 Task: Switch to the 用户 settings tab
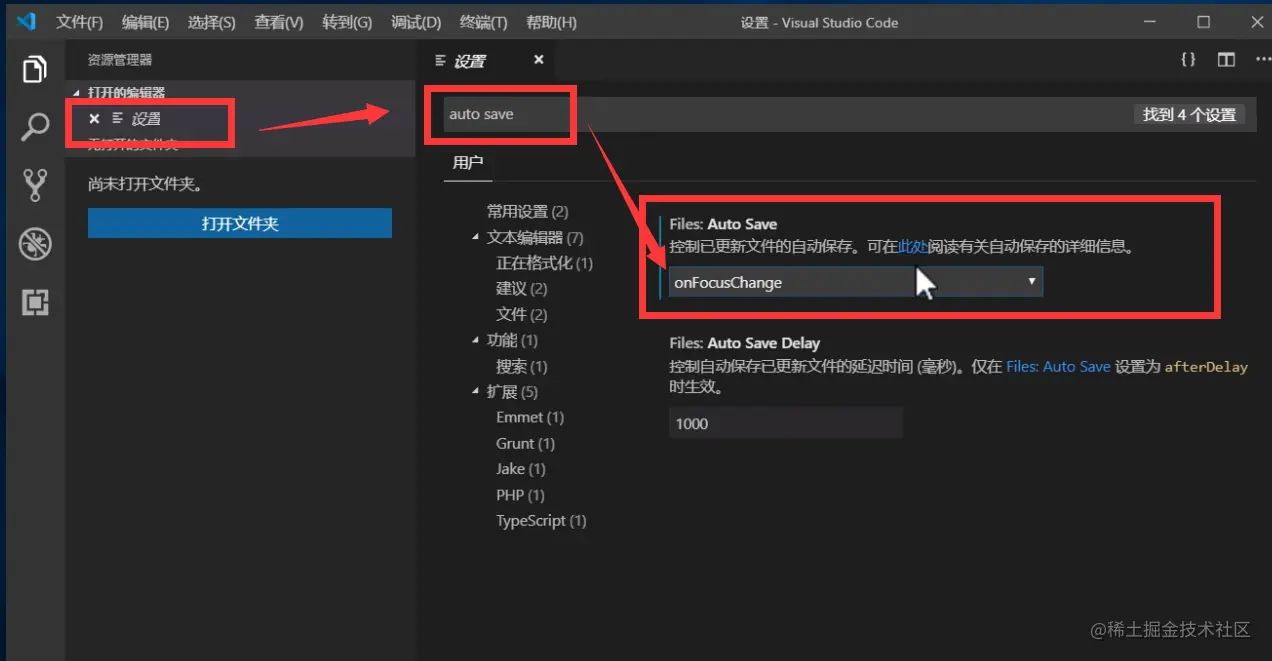coord(467,162)
